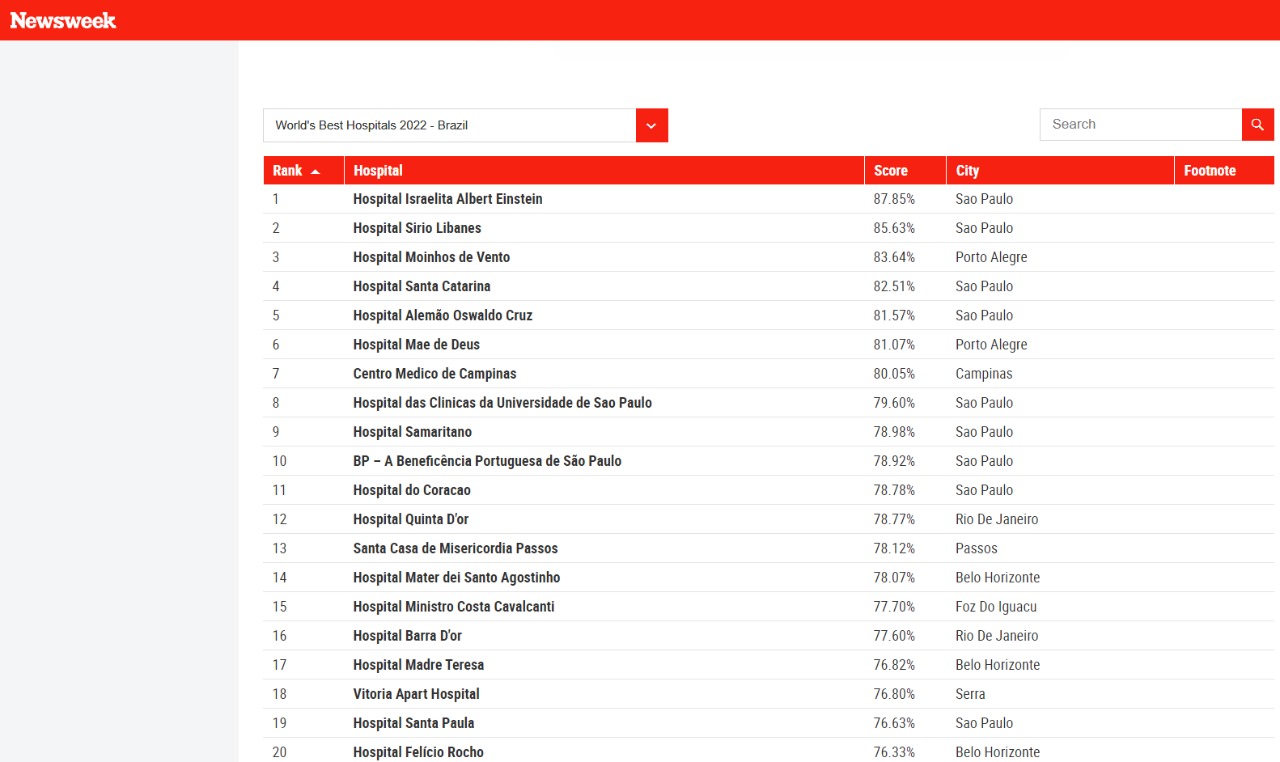Select Hospital Felício Rocho

[x=418, y=751]
